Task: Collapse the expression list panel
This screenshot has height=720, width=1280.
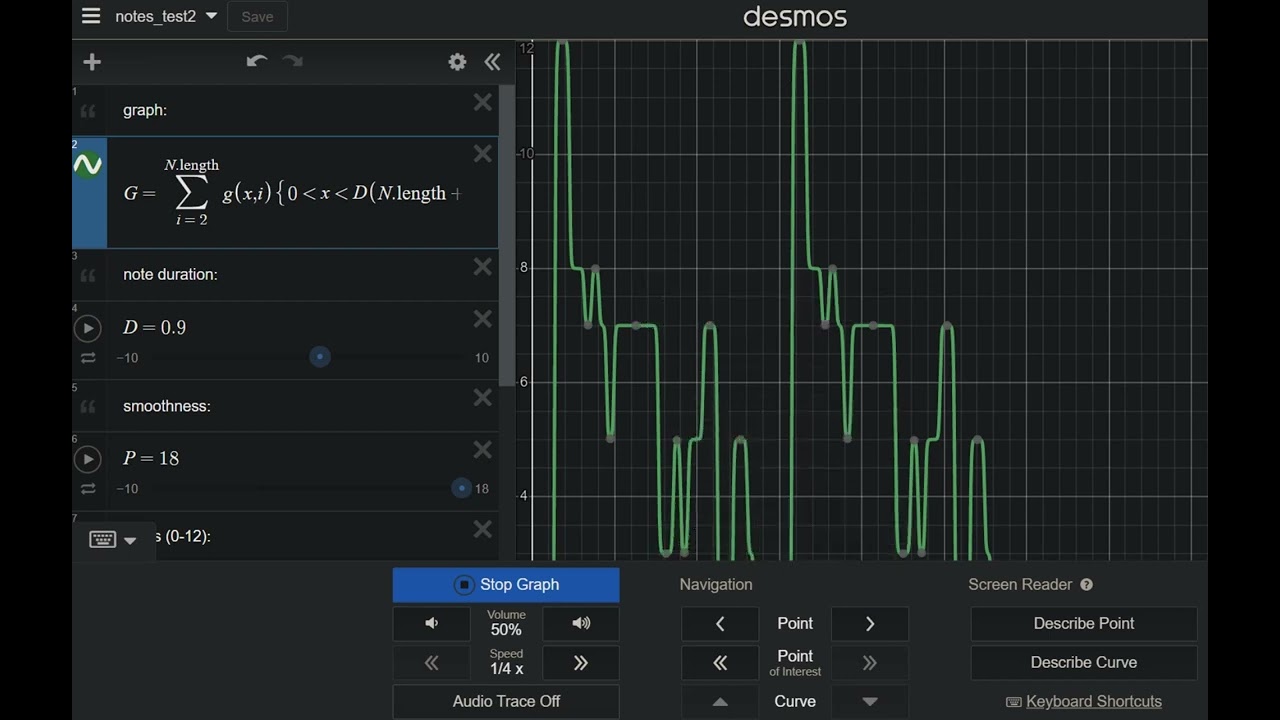Action: coord(492,62)
